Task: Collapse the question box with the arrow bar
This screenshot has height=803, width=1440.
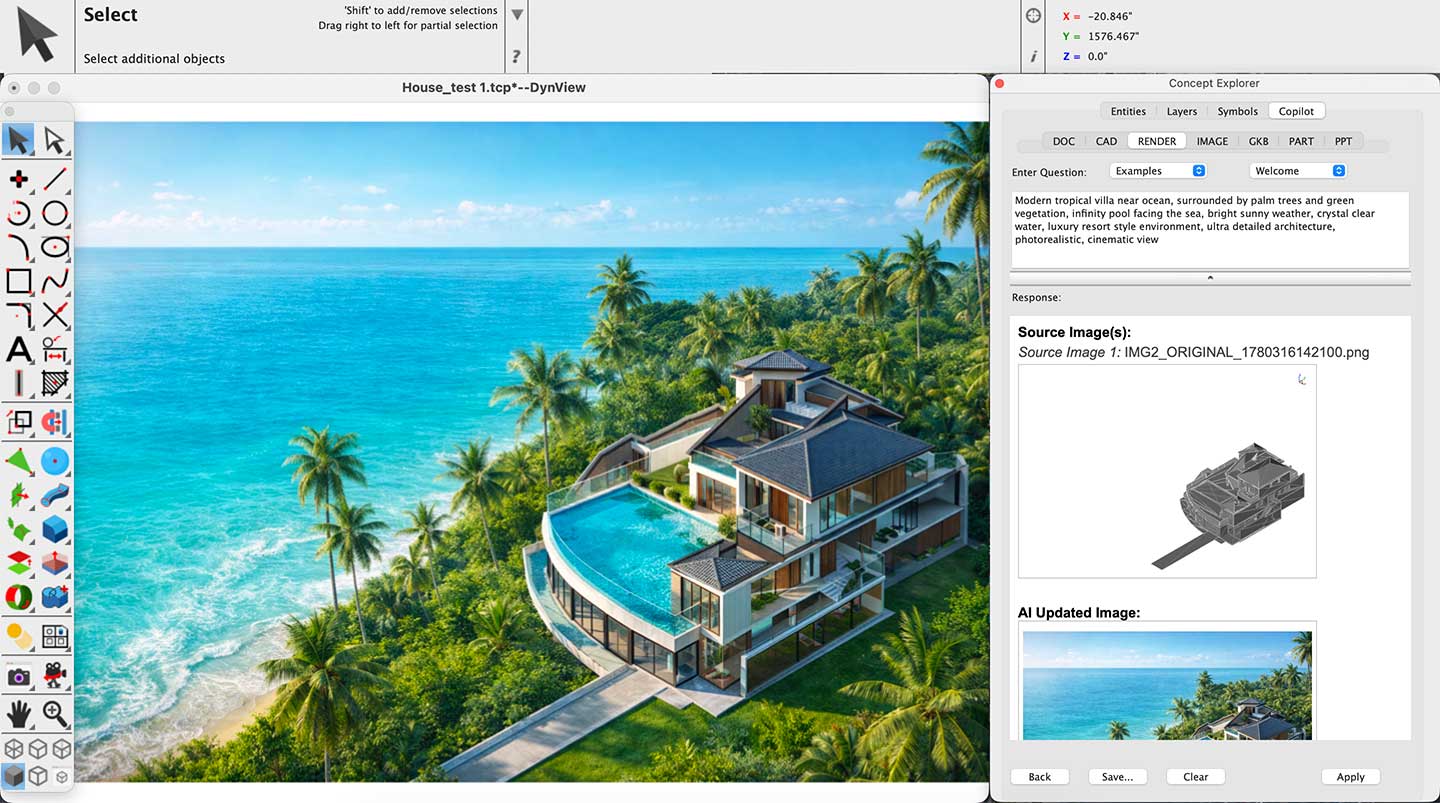Action: coord(1210,277)
